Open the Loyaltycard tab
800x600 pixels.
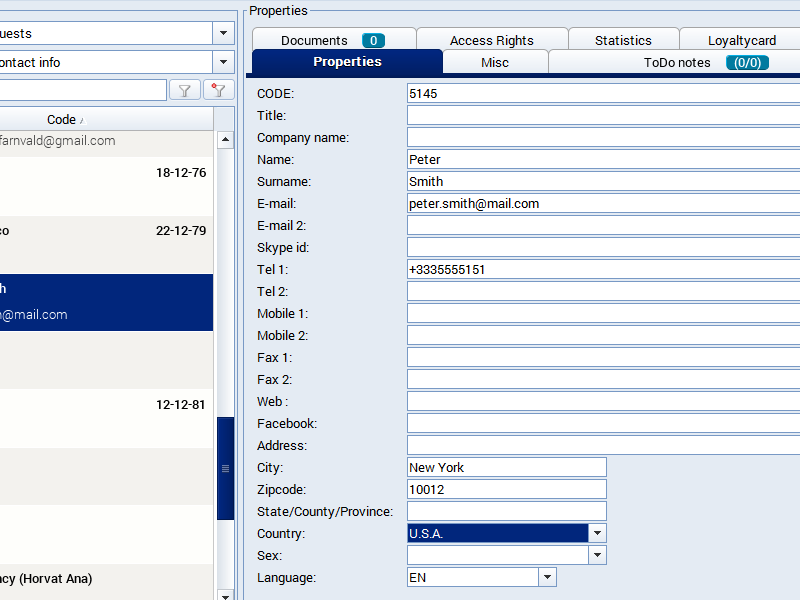click(x=741, y=40)
